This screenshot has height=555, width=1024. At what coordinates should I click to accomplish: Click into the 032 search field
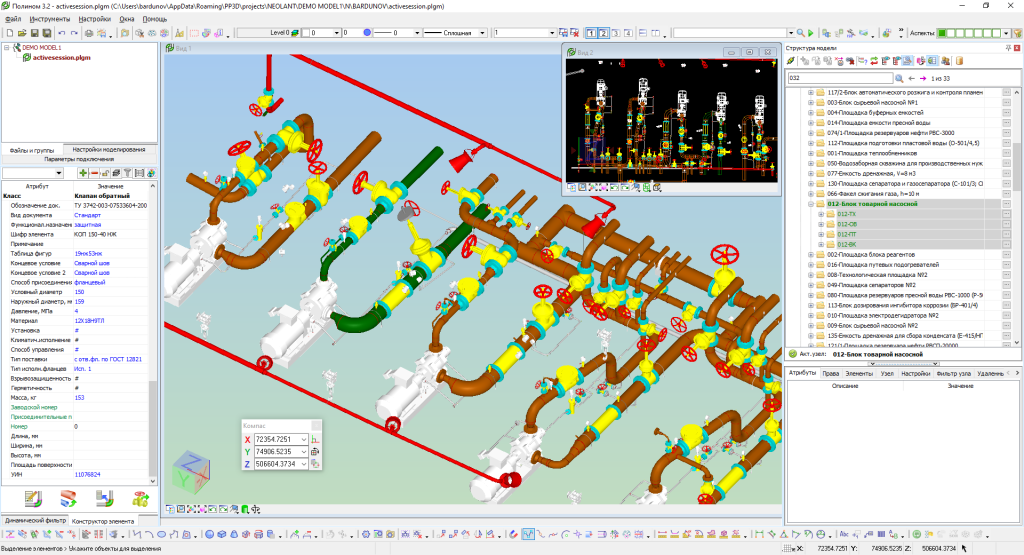[x=840, y=78]
